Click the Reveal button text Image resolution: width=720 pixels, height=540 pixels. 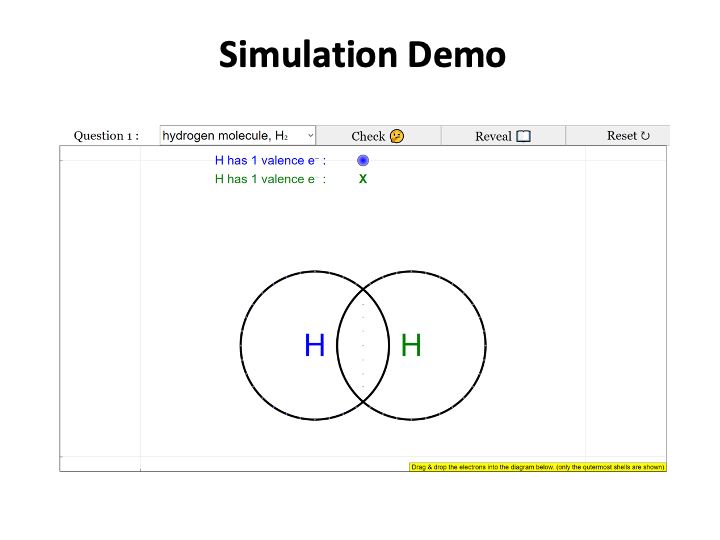493,136
